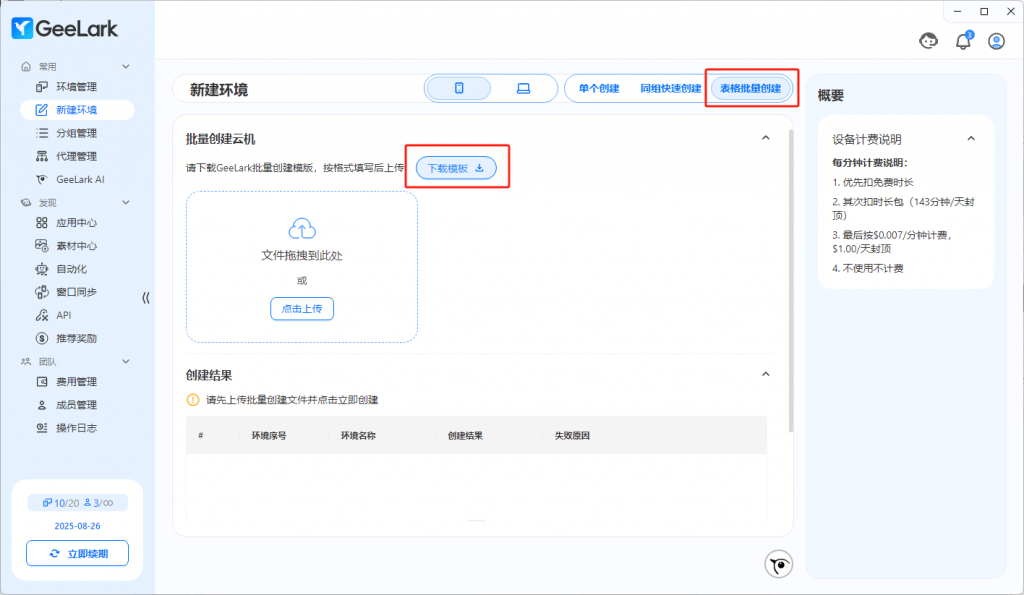This screenshot has width=1024, height=595.
Task: Switch to desktop computer environment type
Action: tap(522, 88)
